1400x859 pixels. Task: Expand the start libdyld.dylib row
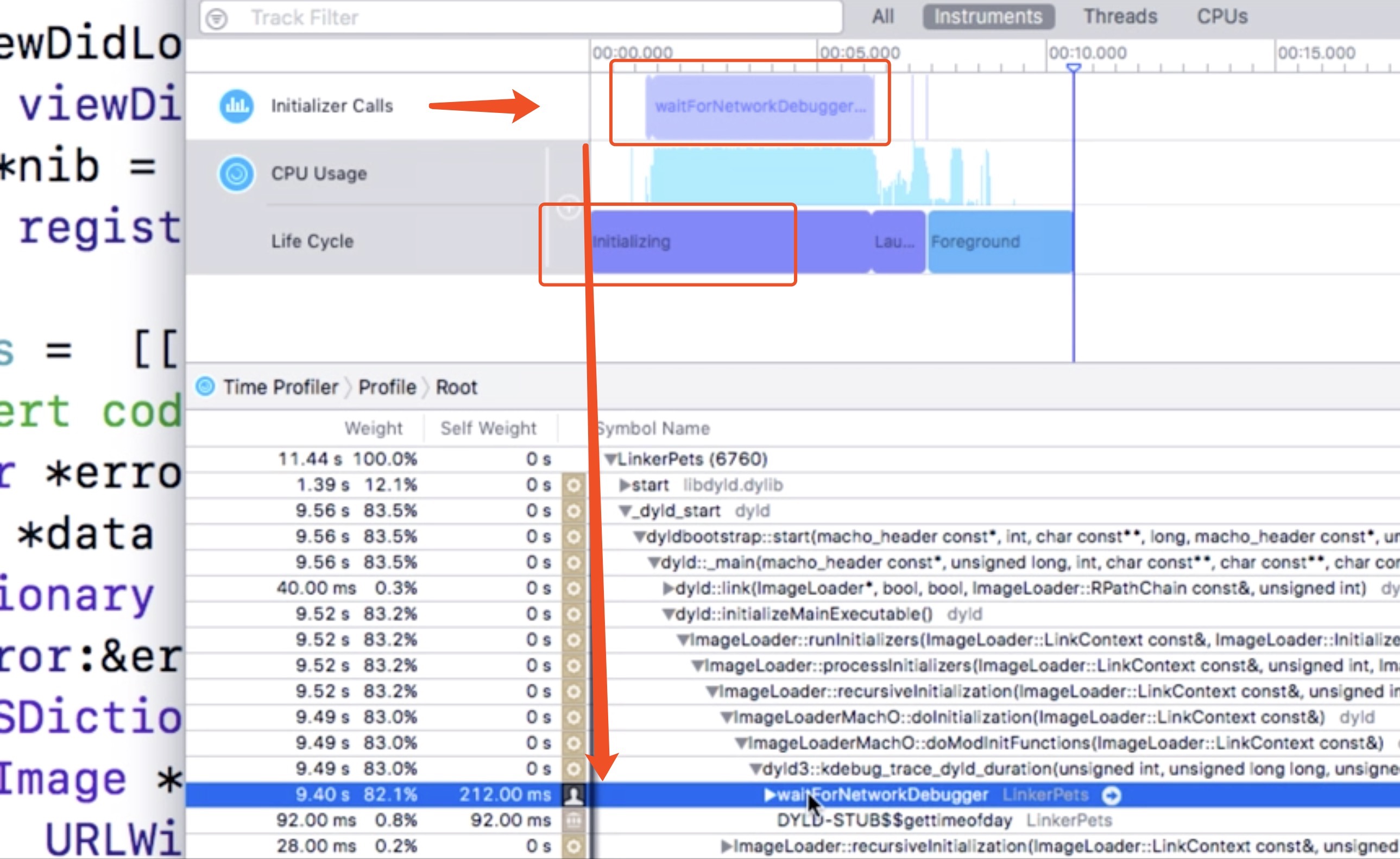coord(625,485)
